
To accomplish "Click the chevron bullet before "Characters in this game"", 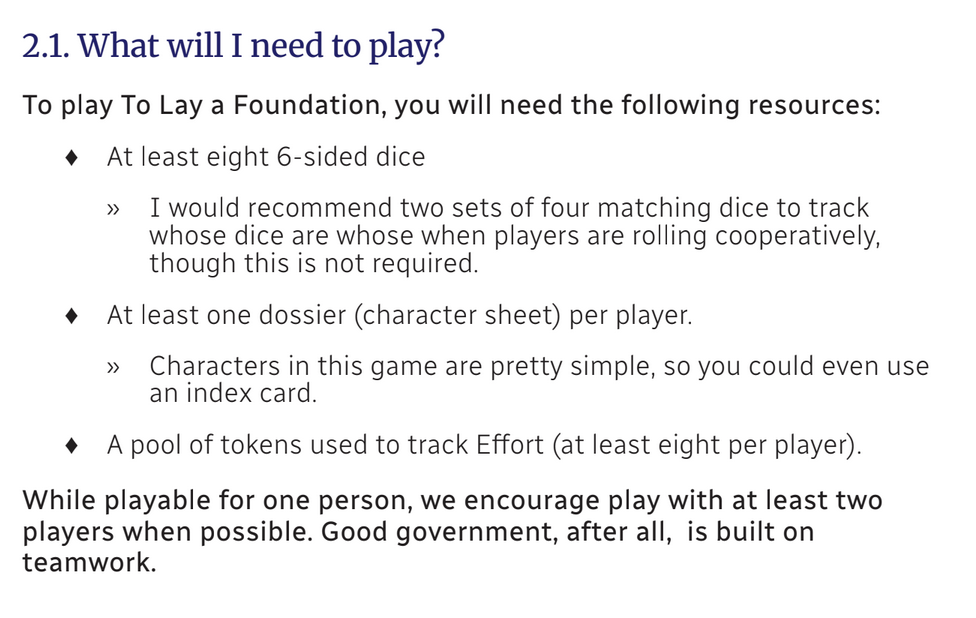I will (x=113, y=367).
